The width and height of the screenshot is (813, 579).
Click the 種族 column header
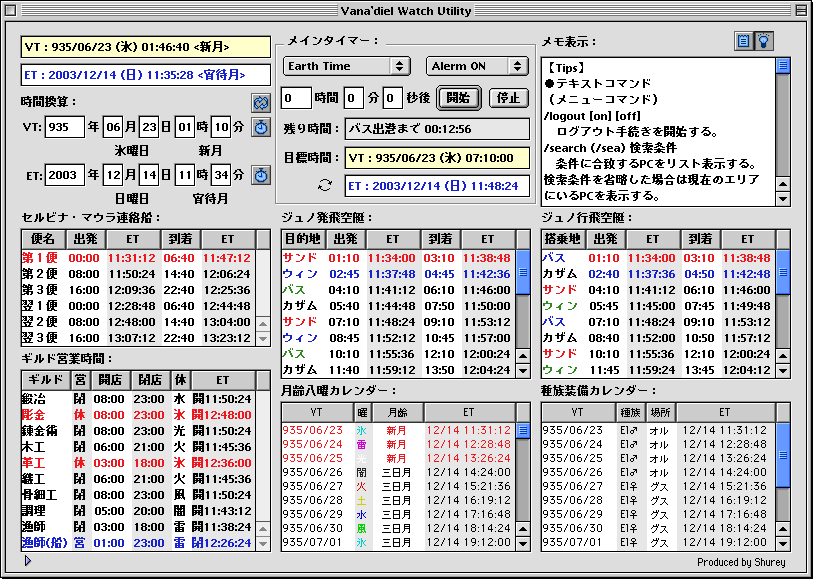[x=630, y=412]
